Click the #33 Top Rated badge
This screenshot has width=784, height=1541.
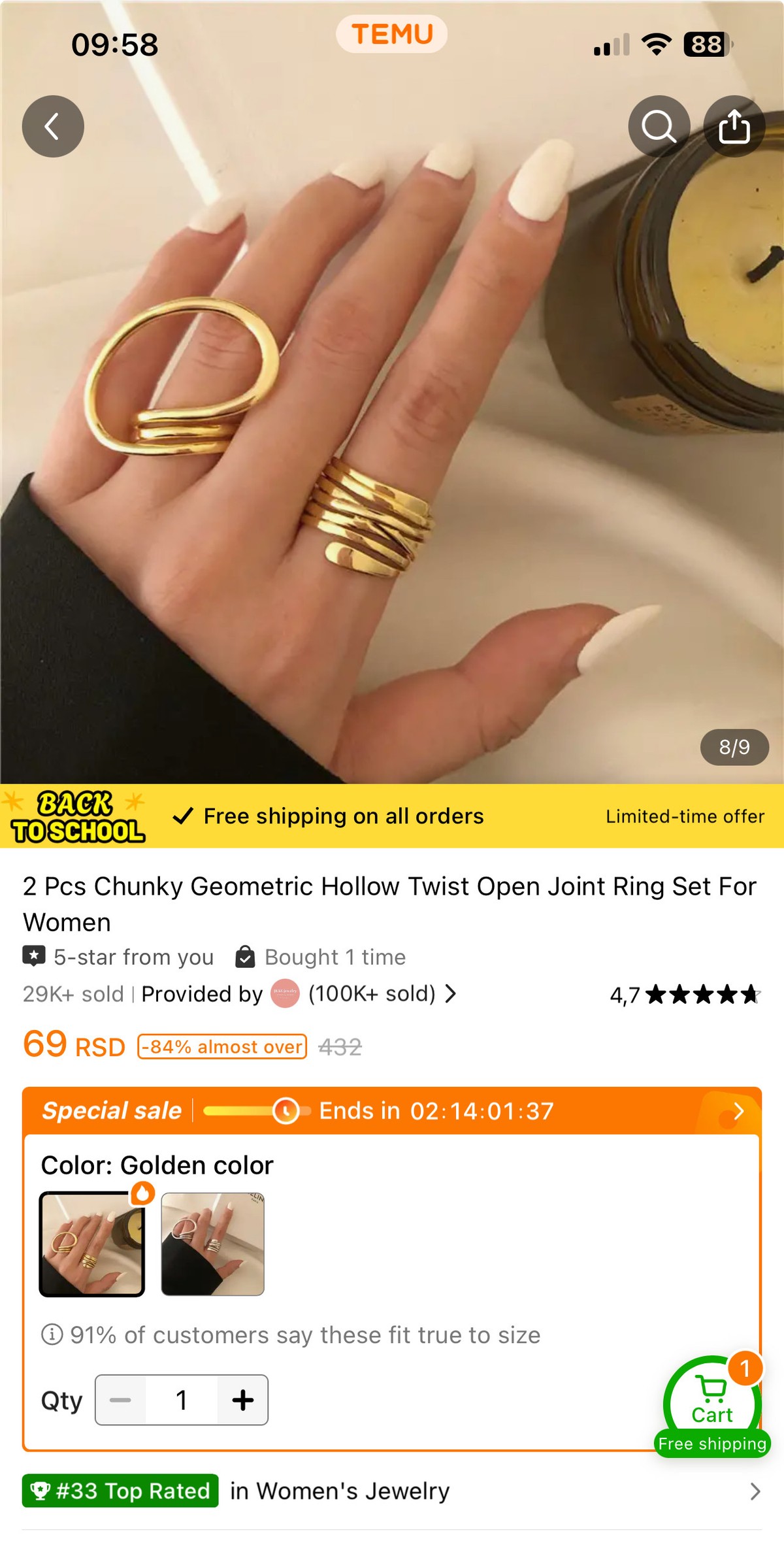coord(120,1491)
